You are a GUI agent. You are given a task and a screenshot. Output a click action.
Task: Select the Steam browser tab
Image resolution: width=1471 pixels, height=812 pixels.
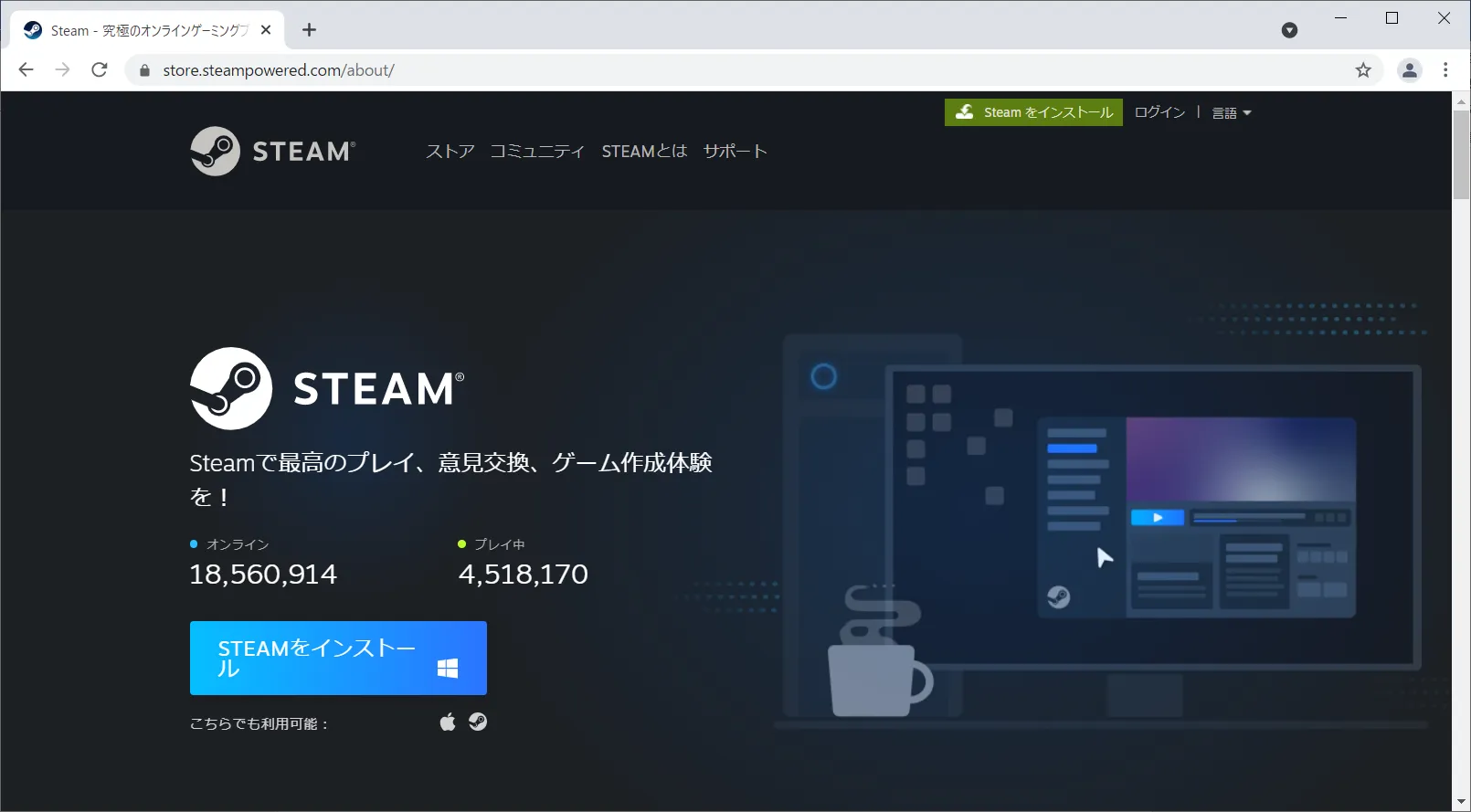pos(148,30)
